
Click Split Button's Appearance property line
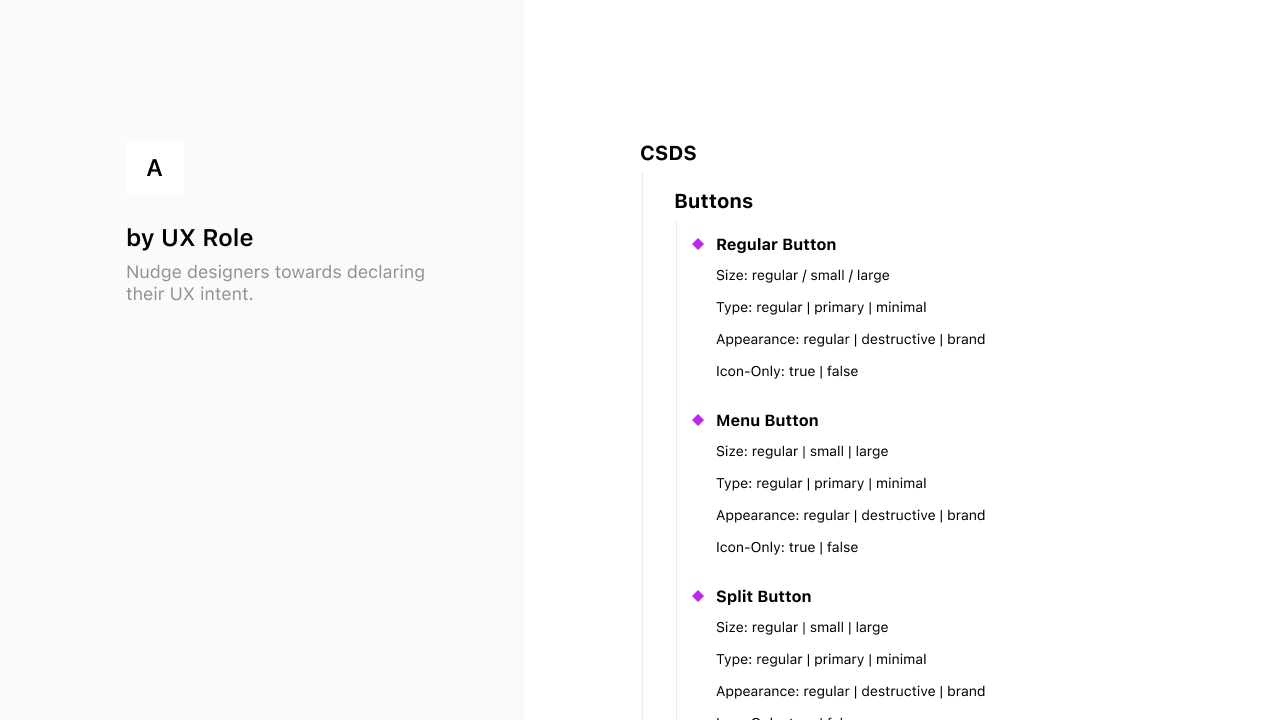point(850,691)
